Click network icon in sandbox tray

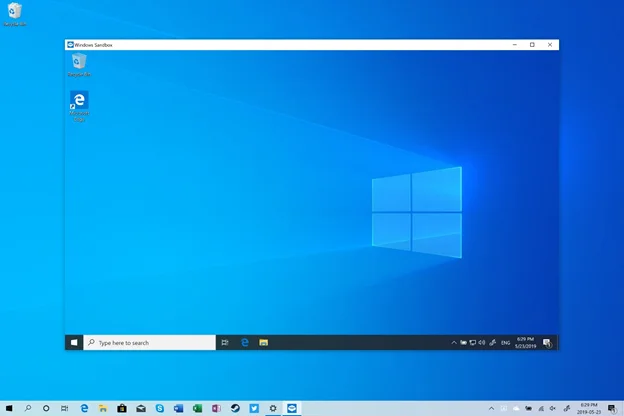[x=472, y=342]
